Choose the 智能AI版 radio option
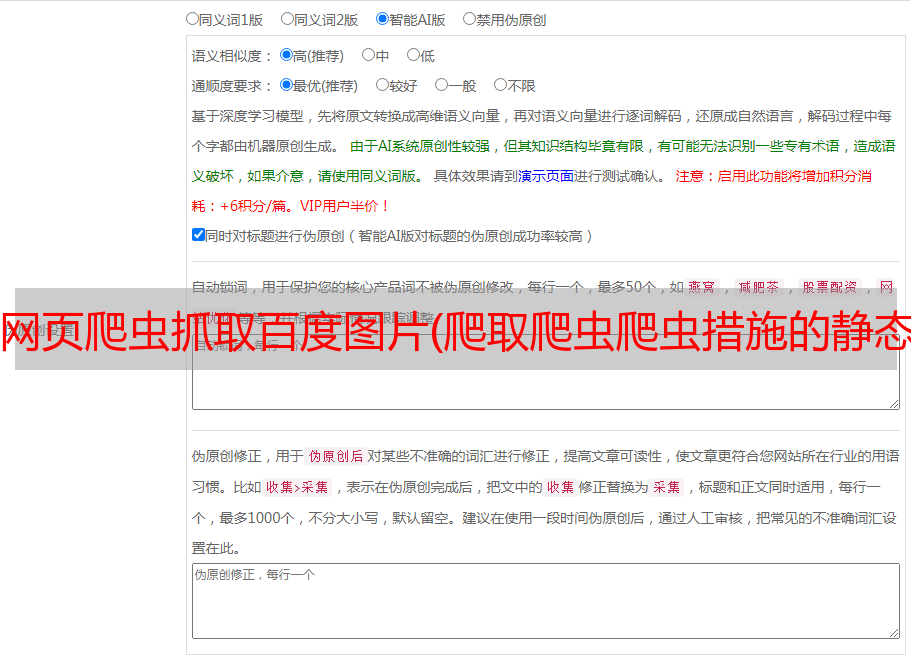Viewport: 911px width, 658px height. pos(382,19)
